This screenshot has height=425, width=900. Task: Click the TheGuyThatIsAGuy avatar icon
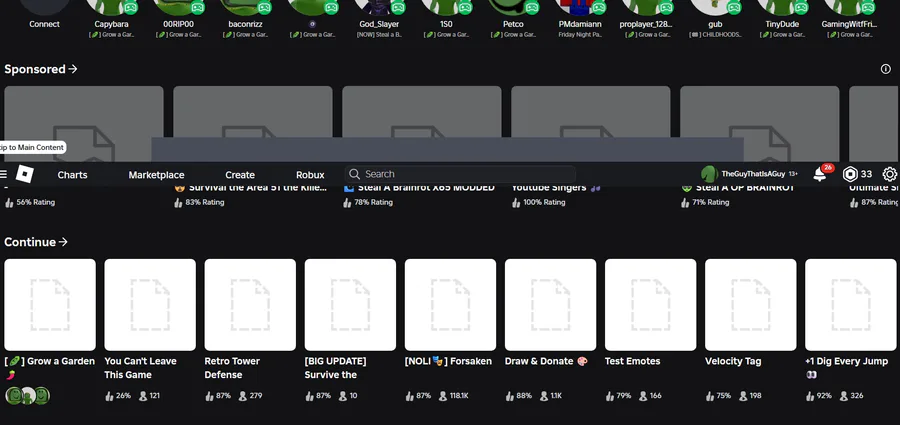(x=709, y=174)
